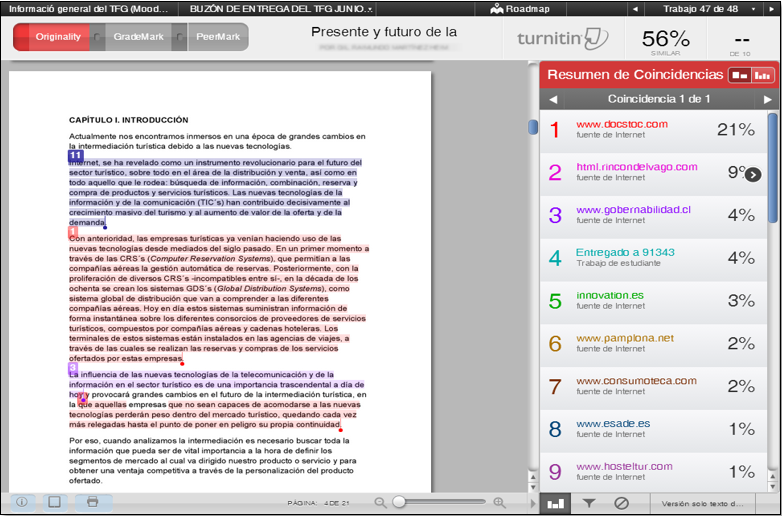782x516 pixels.
Task: Go to previous paper arrow
Action: [x=635, y=9]
